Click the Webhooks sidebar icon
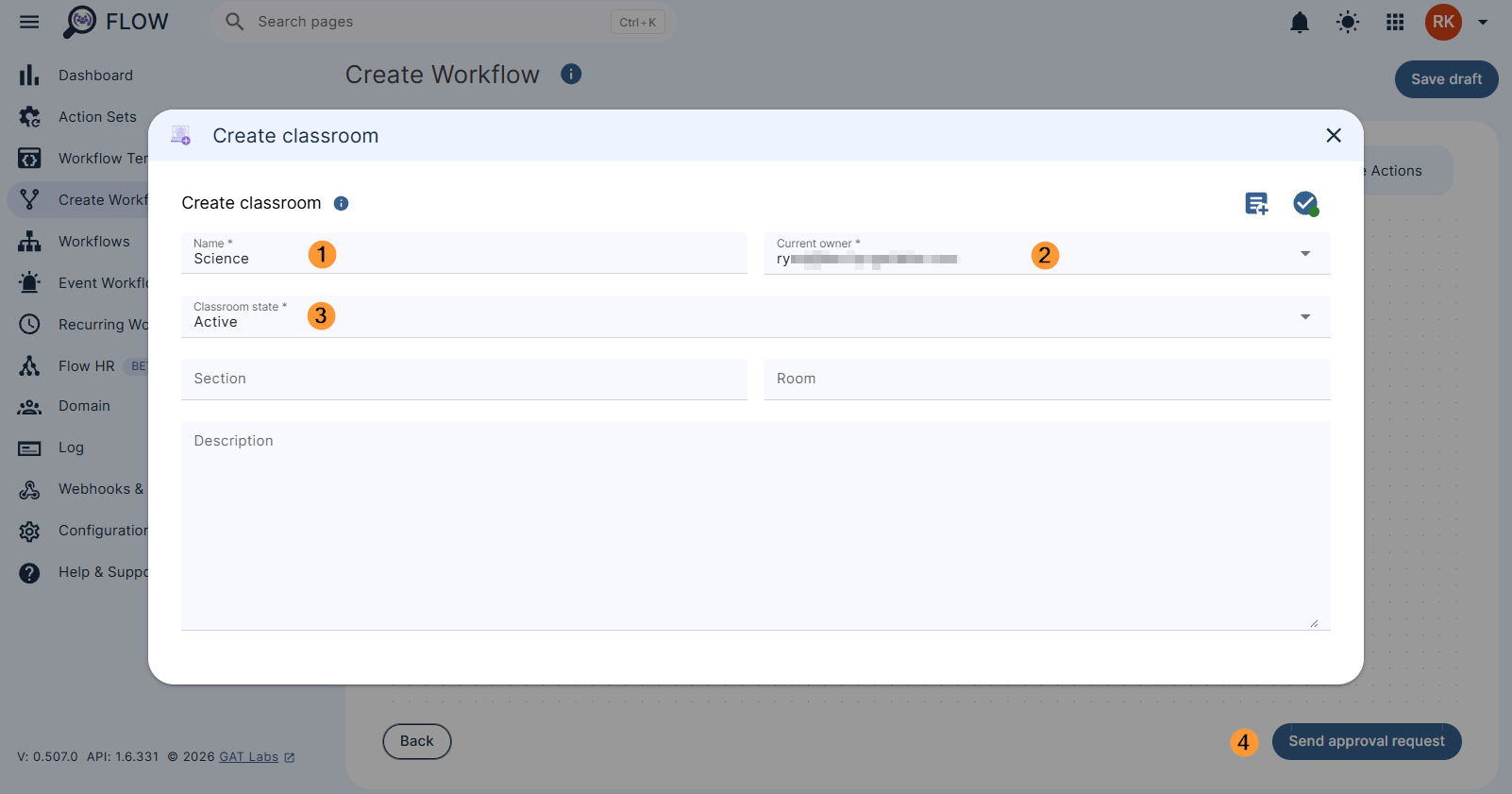The image size is (1512, 794). click(x=29, y=490)
